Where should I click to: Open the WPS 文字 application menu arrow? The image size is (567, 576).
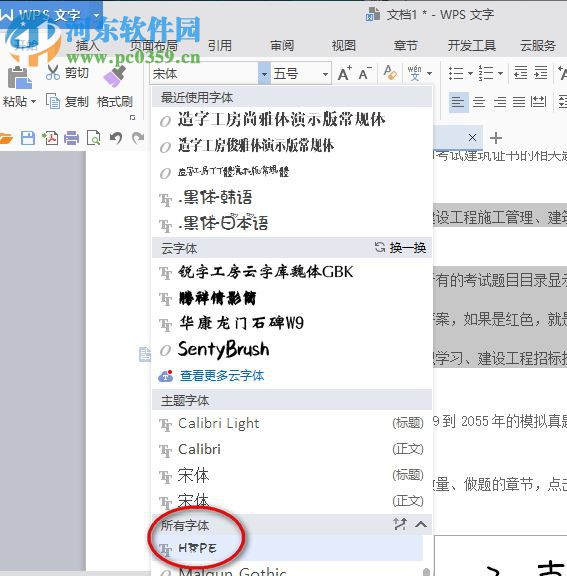[96, 15]
